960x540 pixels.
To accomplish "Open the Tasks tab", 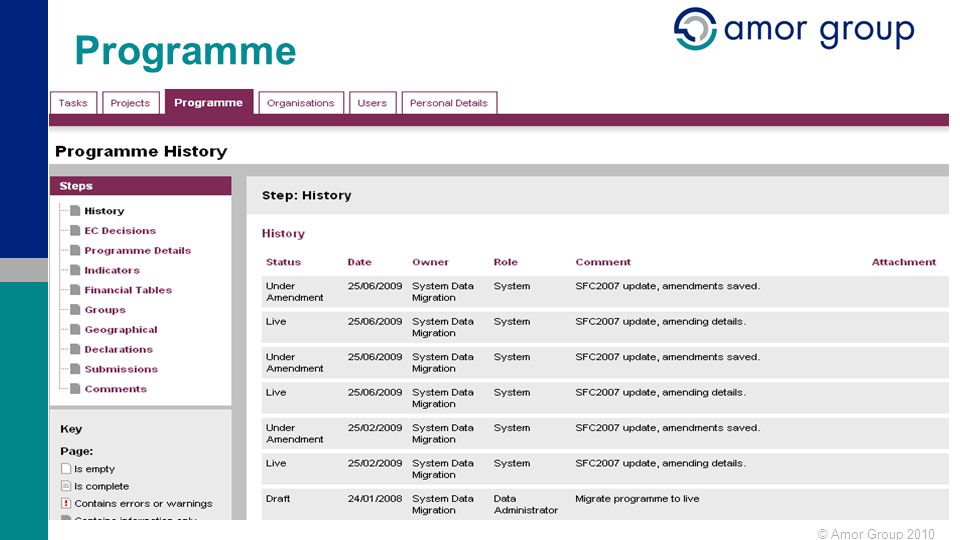I will point(73,103).
